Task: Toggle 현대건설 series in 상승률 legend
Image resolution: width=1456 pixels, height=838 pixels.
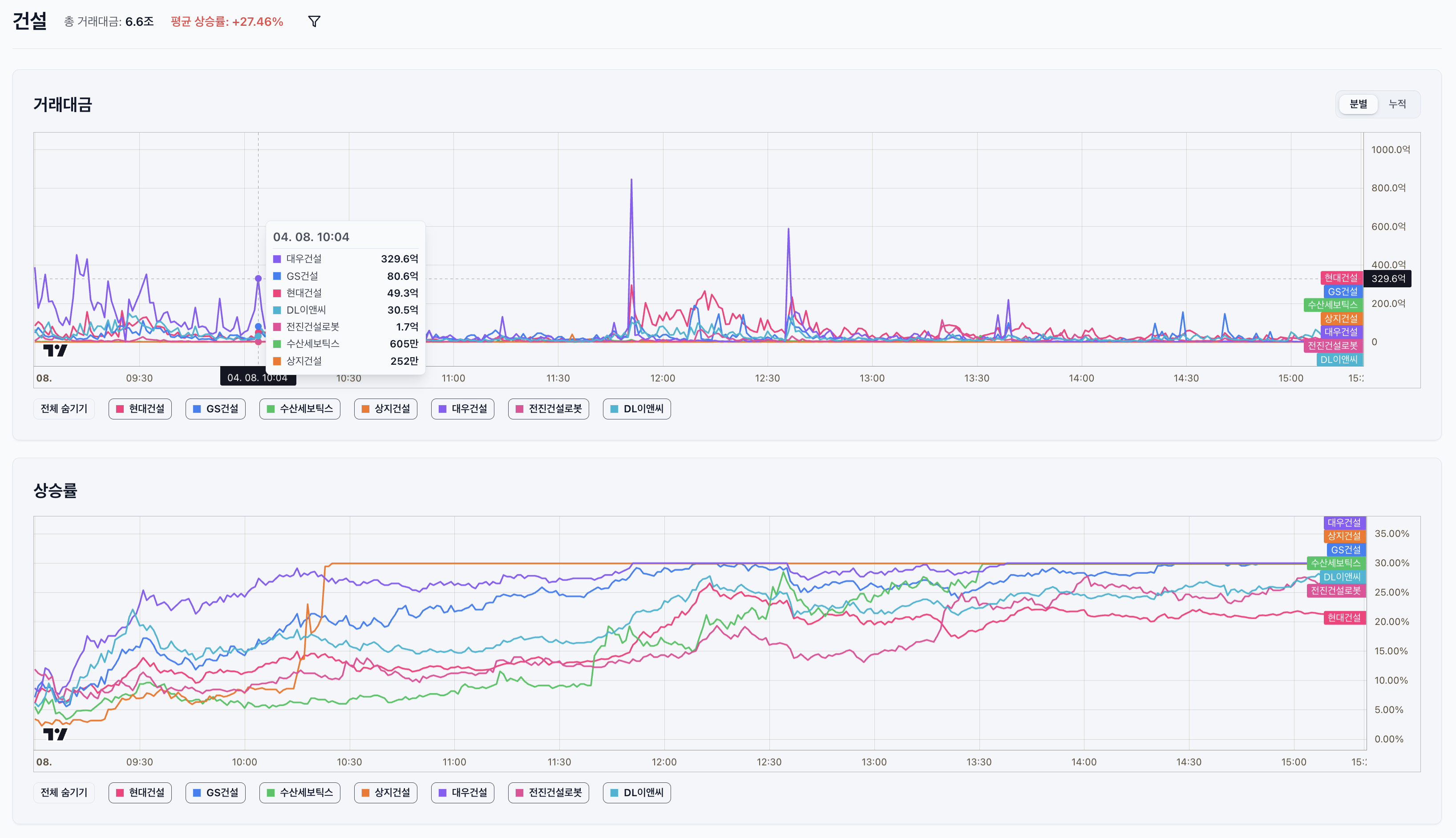Action: [x=140, y=793]
